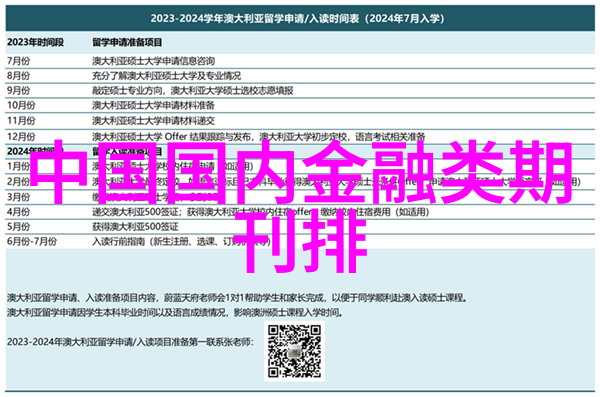The image size is (600, 397).
Task: Select '获得澳大利亚500签证' cell in 5月份 row
Action: (135, 227)
